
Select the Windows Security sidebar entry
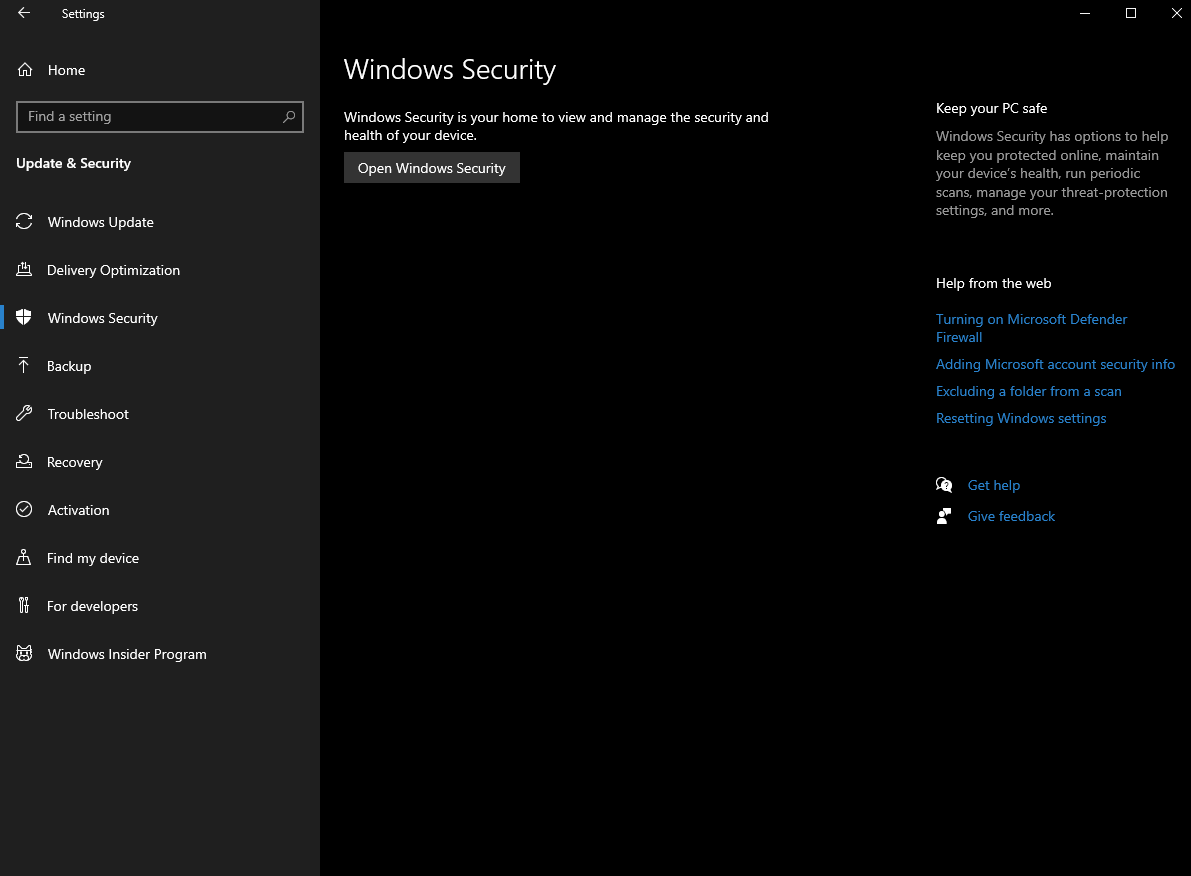pyautogui.click(x=160, y=318)
